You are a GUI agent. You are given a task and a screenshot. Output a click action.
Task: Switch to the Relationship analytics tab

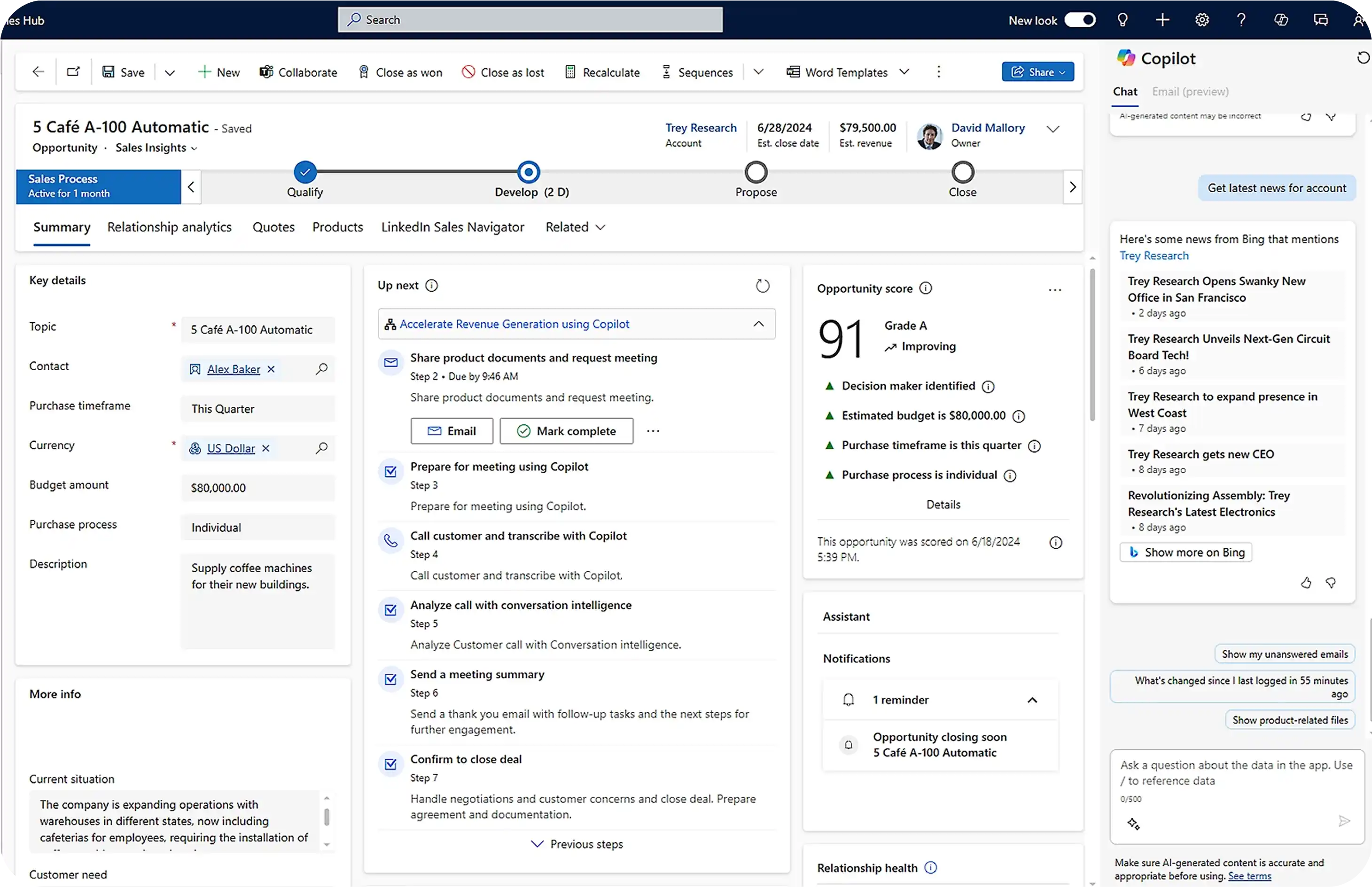coord(169,227)
